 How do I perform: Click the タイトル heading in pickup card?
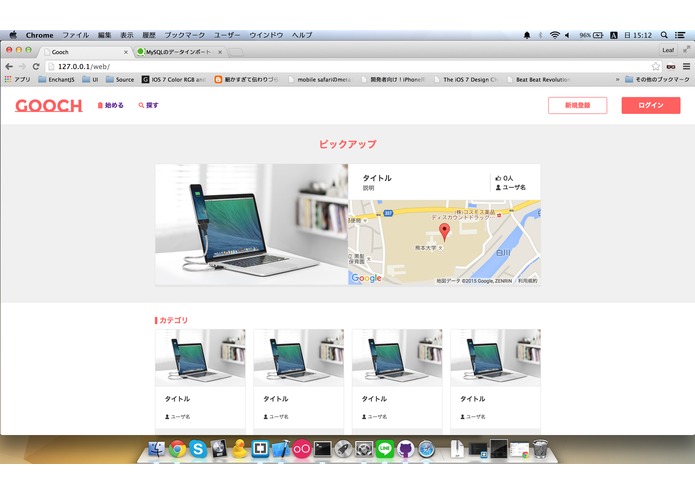(x=377, y=178)
